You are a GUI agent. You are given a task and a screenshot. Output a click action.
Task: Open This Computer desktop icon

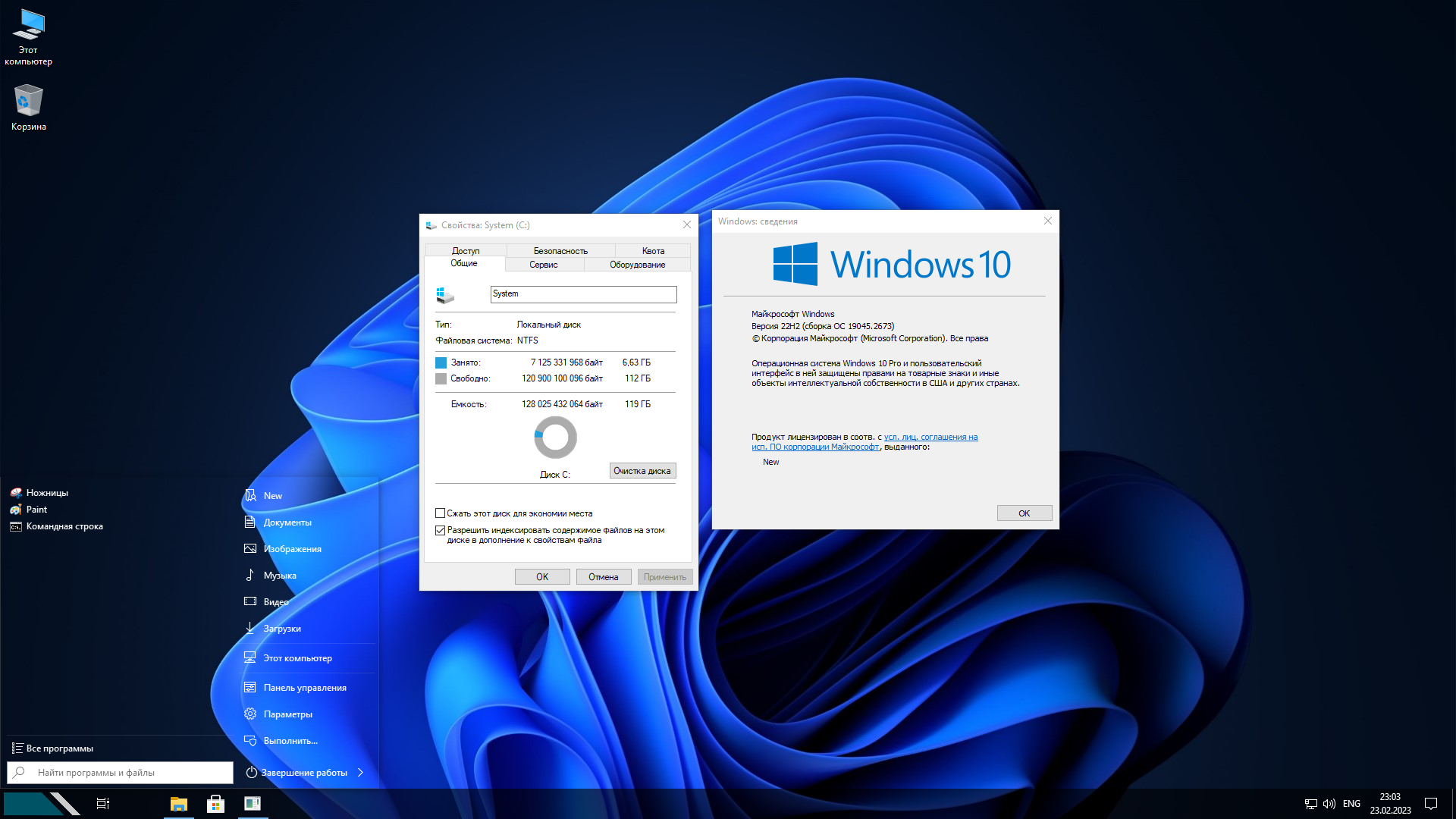[28, 36]
